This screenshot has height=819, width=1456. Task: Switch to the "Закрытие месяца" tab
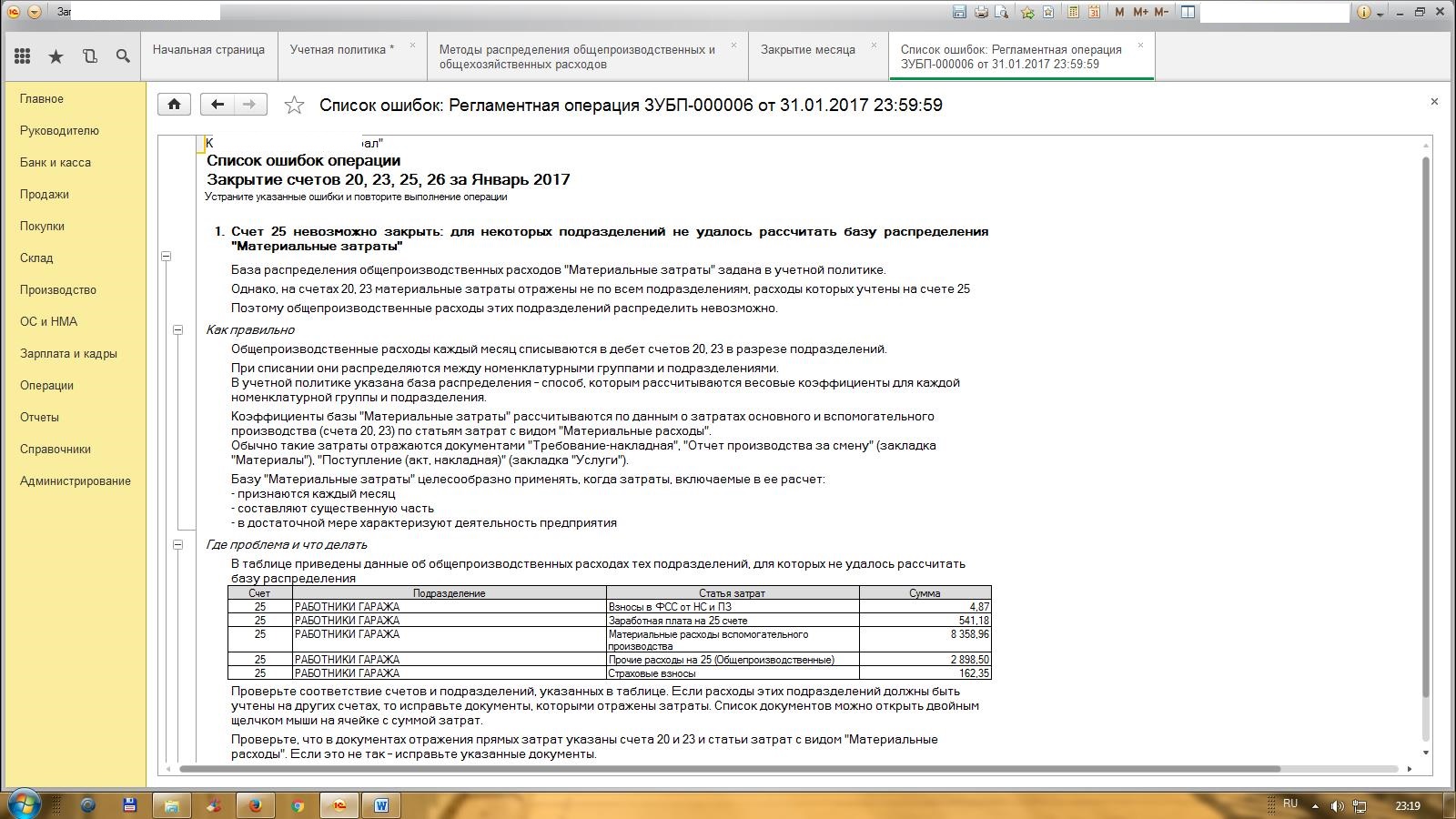(807, 50)
